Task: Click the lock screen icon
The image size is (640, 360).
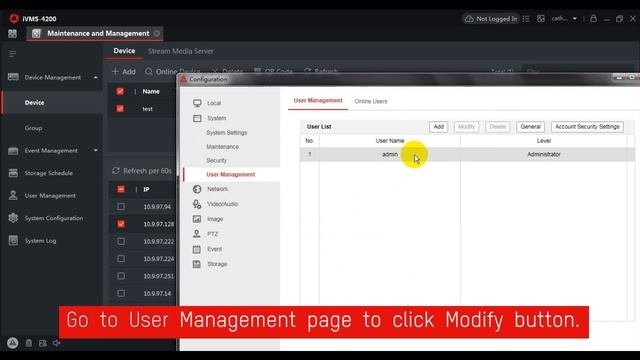Action: (593, 19)
